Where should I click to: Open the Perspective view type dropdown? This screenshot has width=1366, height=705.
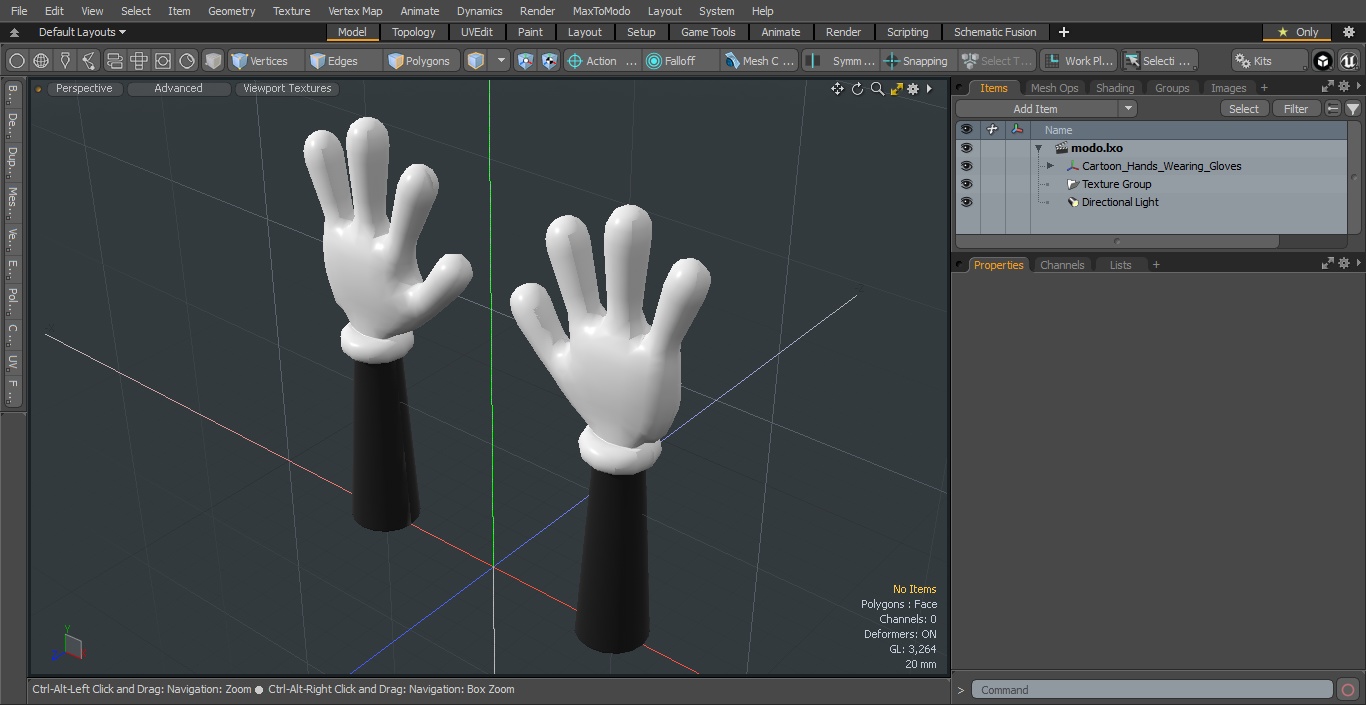coord(84,89)
